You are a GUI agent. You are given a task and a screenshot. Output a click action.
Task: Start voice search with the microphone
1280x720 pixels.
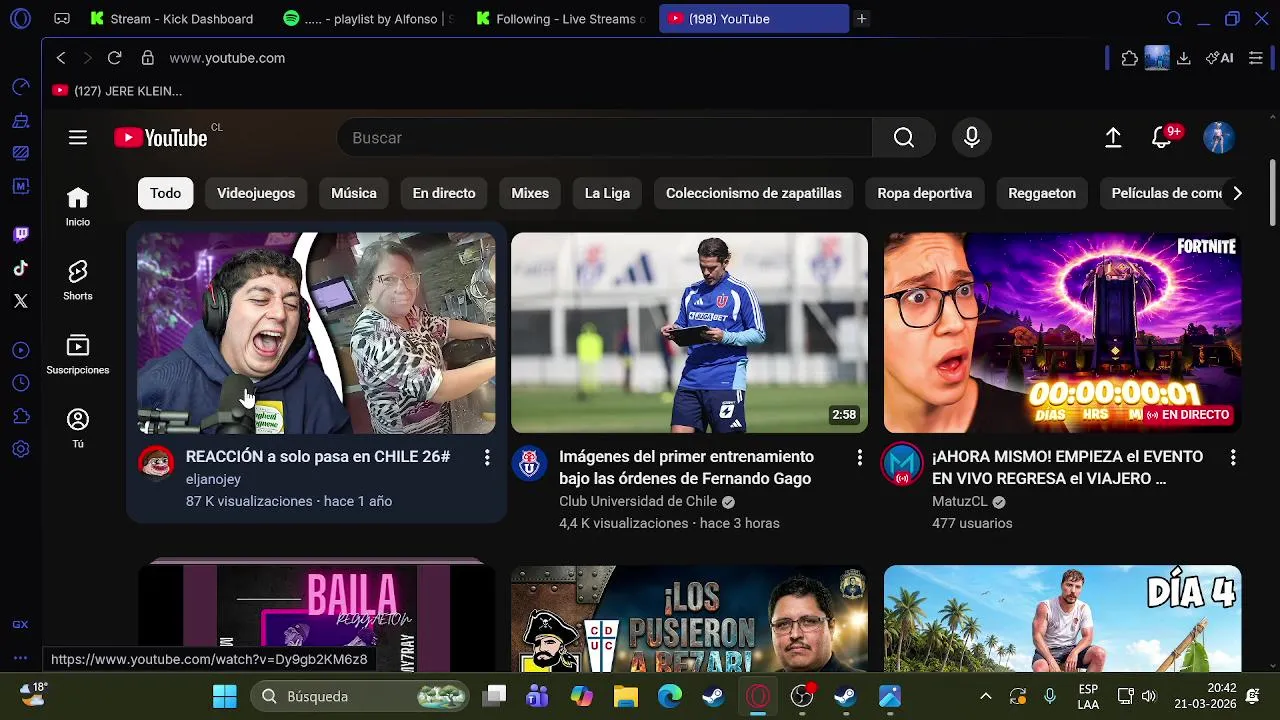pos(971,138)
